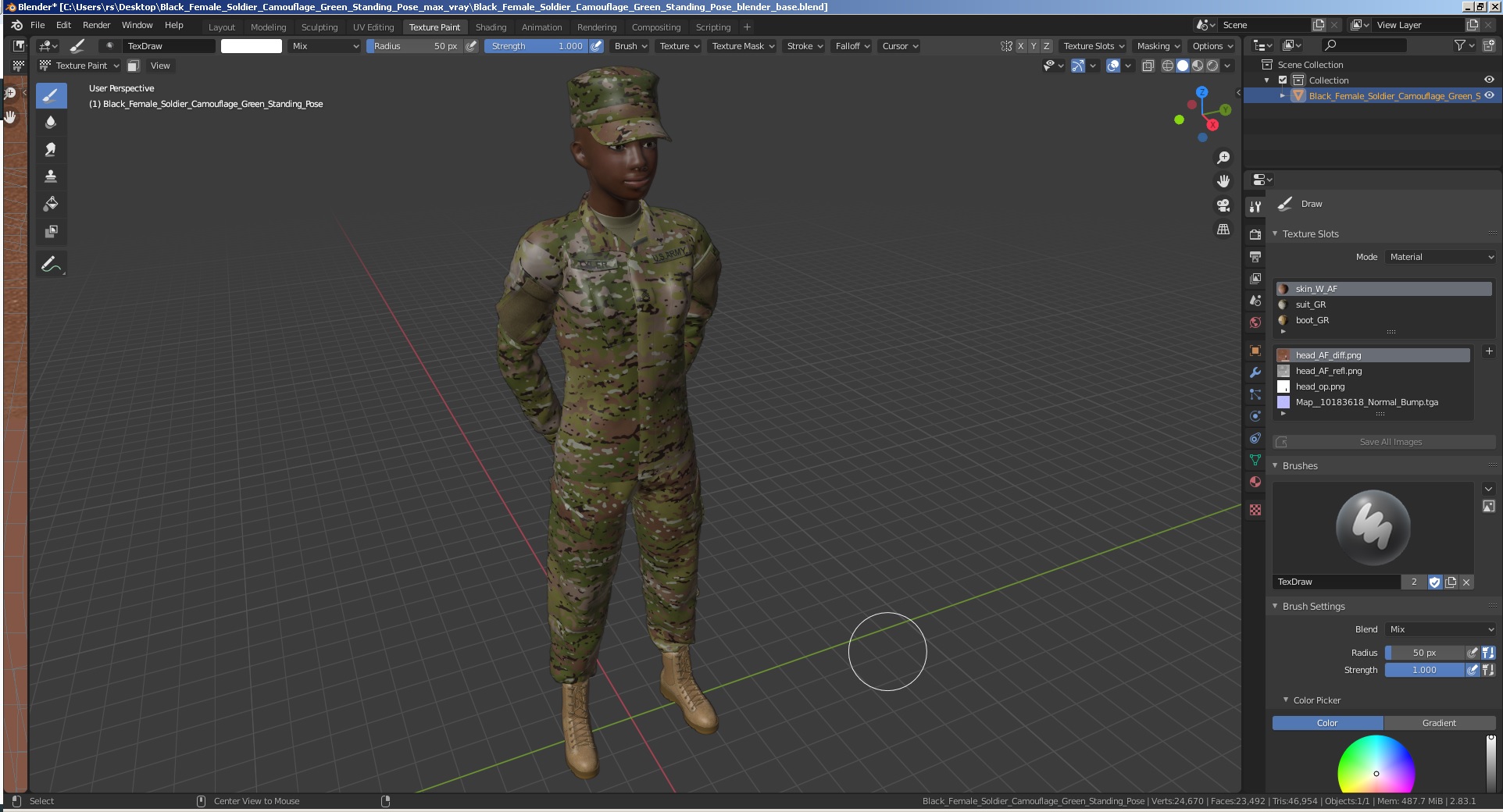Screen dimensions: 1503x812
Task: Collapse the Brushes panel
Action: coord(1275,465)
